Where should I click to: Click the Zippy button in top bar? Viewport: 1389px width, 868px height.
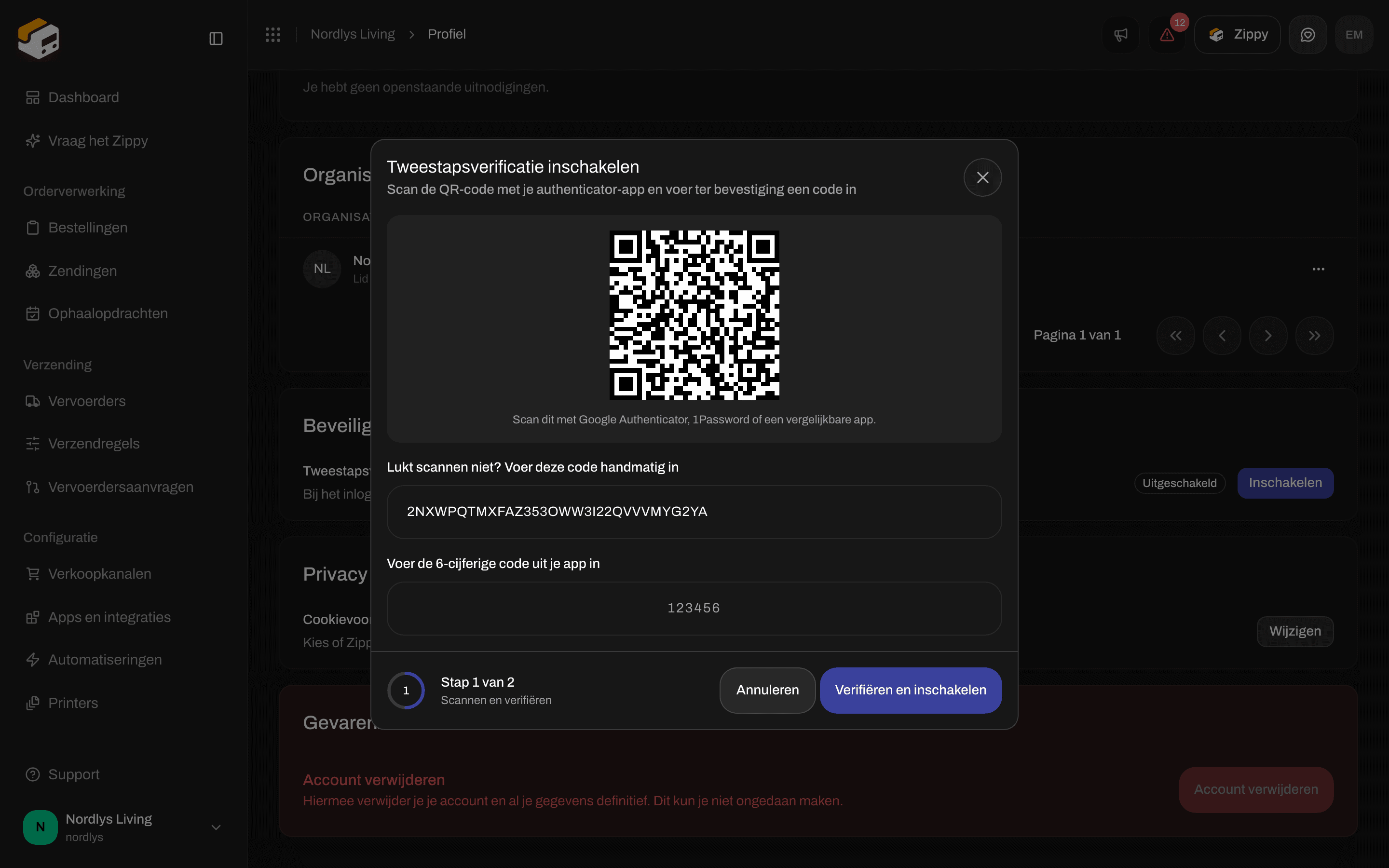pyautogui.click(x=1237, y=35)
